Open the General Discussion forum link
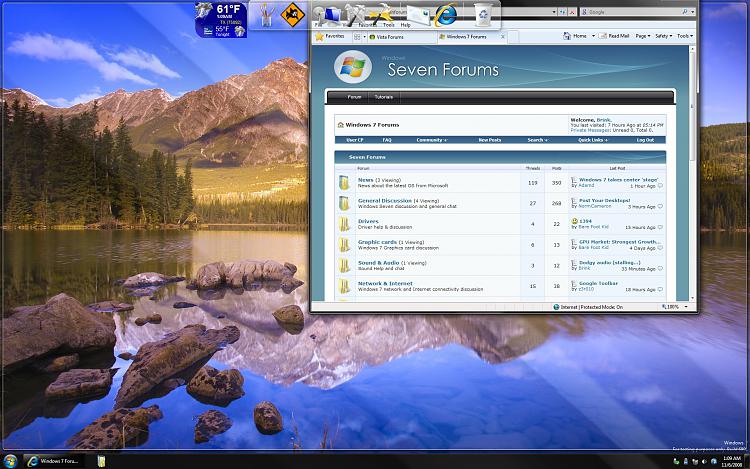This screenshot has width=750, height=469. pos(385,201)
